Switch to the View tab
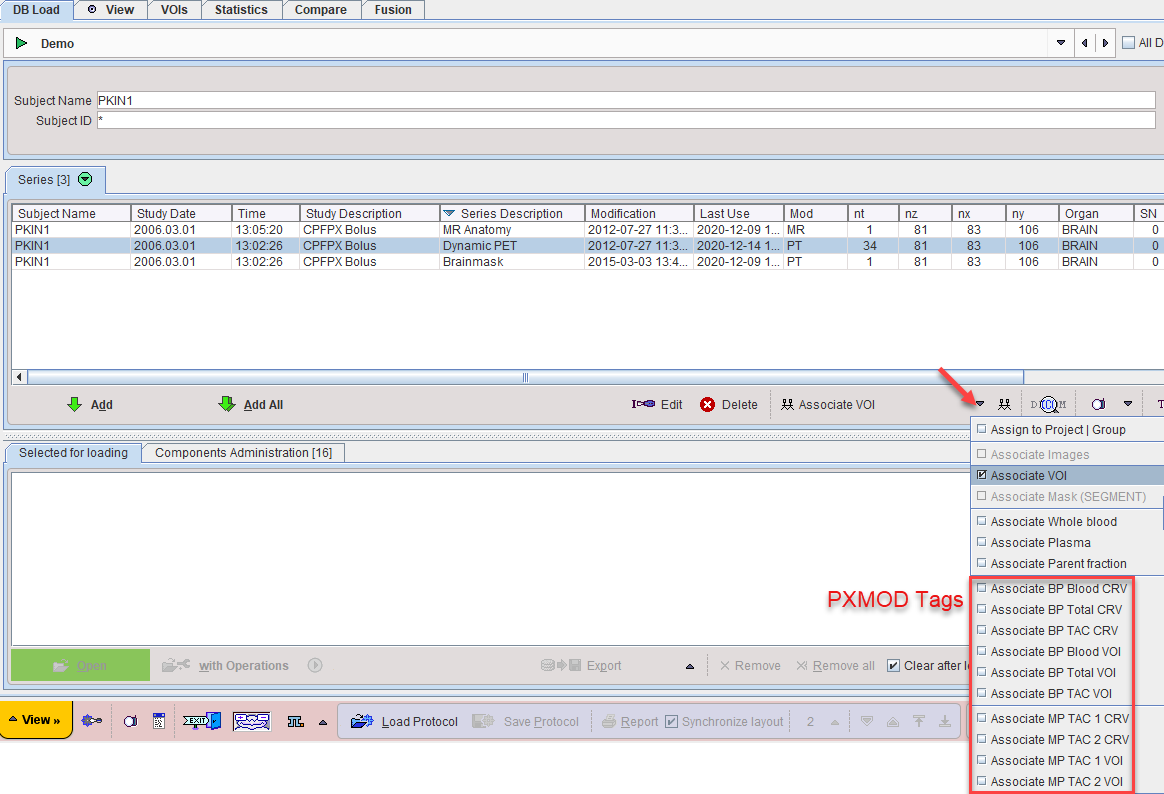Image resolution: width=1164 pixels, height=794 pixels. coord(111,10)
